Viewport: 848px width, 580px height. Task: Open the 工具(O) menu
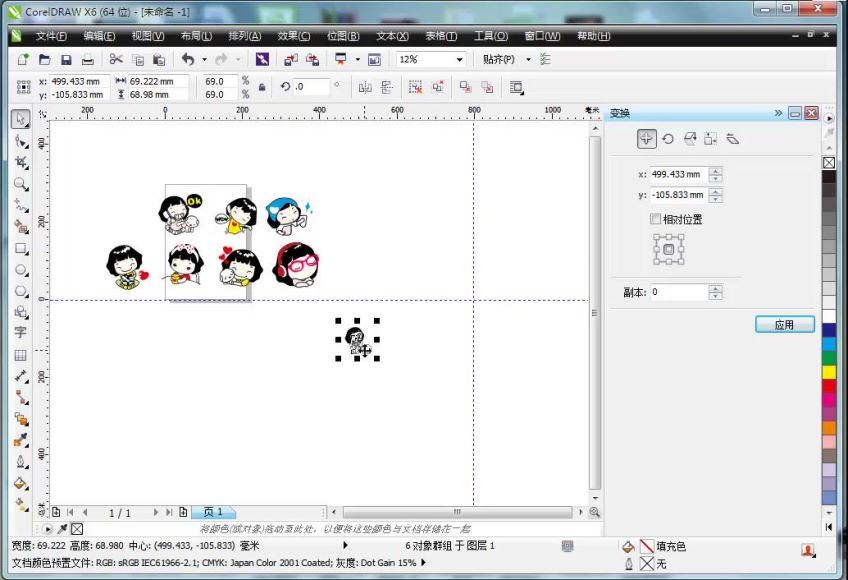coord(491,36)
